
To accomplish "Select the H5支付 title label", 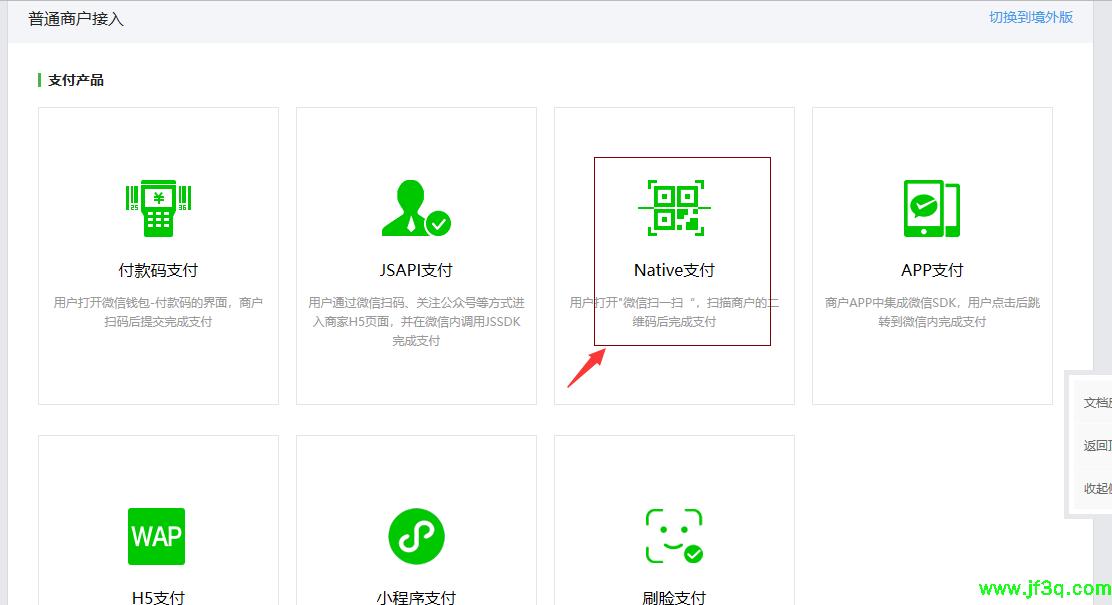I will [158, 597].
